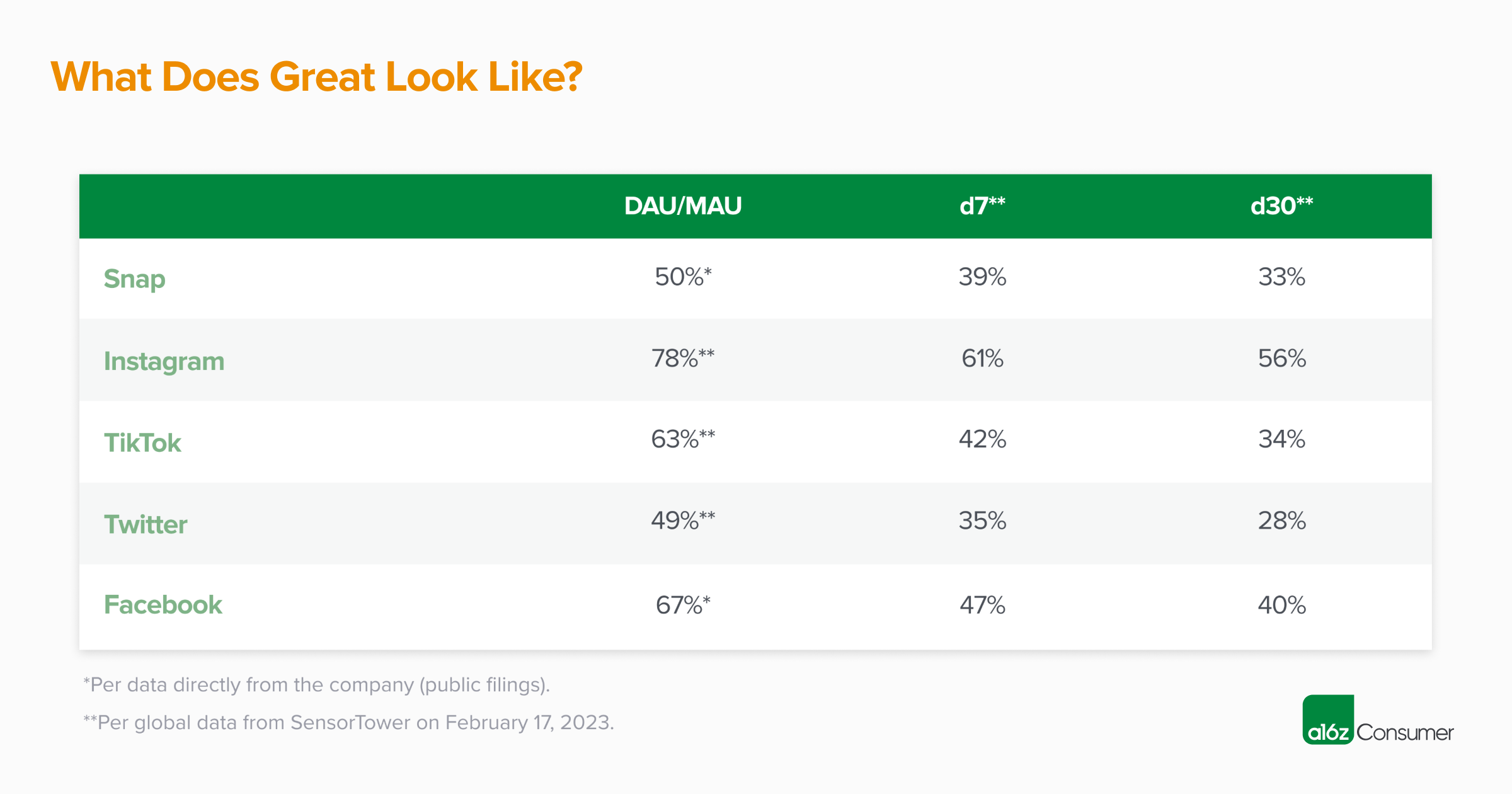Viewport: 1512px width, 794px height.
Task: Click Facebook's 67%* DAU/MAU value
Action: point(683,605)
